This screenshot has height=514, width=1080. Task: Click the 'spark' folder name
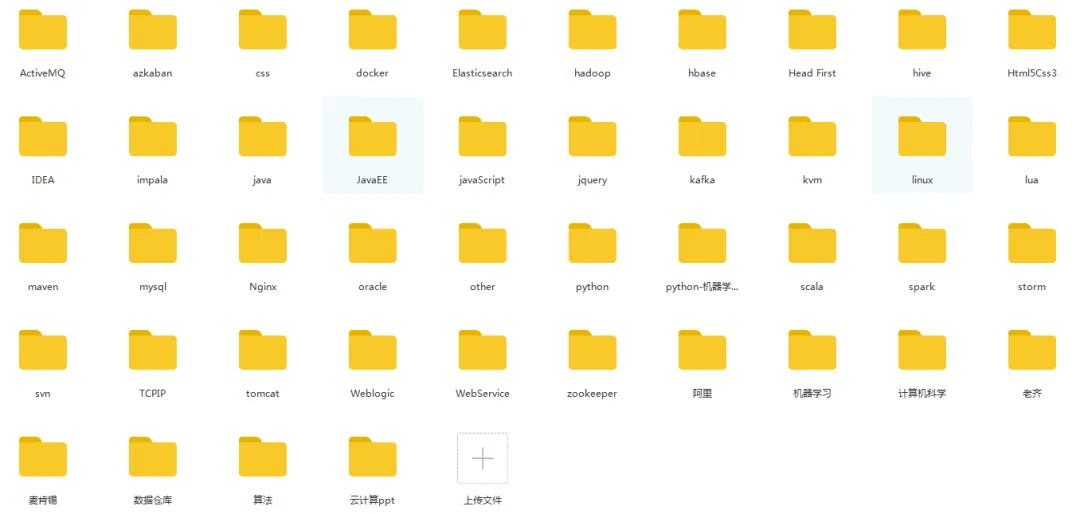(922, 287)
